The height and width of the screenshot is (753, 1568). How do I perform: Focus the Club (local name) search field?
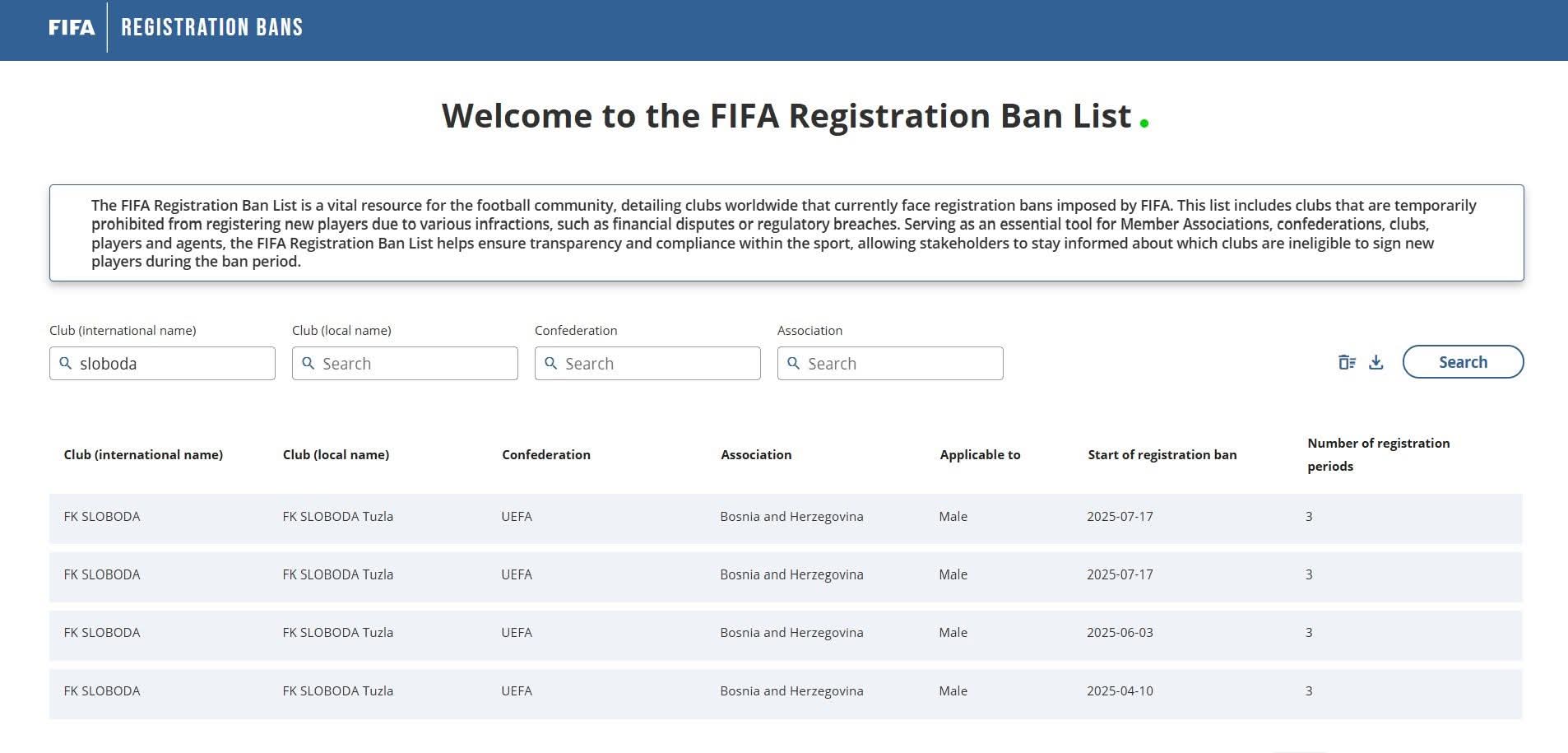click(x=405, y=363)
